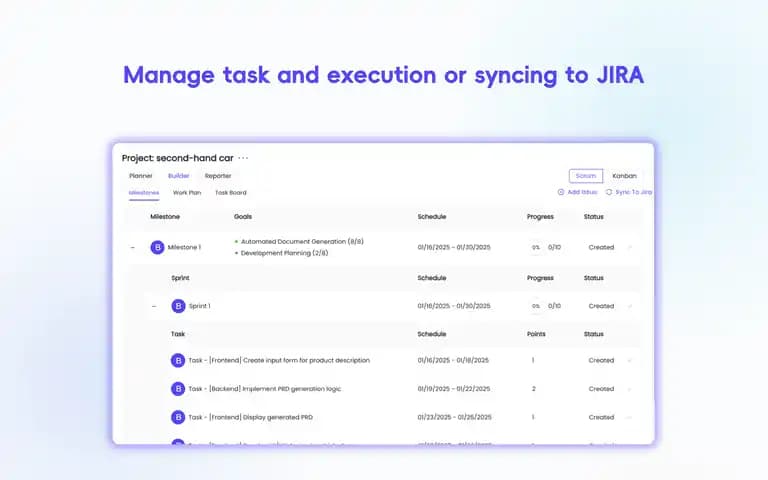Screen dimensions: 768x480
Task: Click schedule 01/19/2025 - 01/22/2025
Action: tap(454, 389)
